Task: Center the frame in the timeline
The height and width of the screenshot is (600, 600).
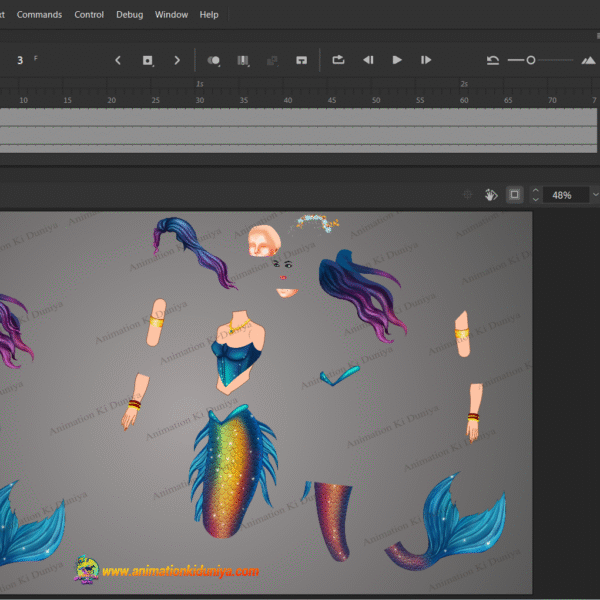Action: (302, 60)
